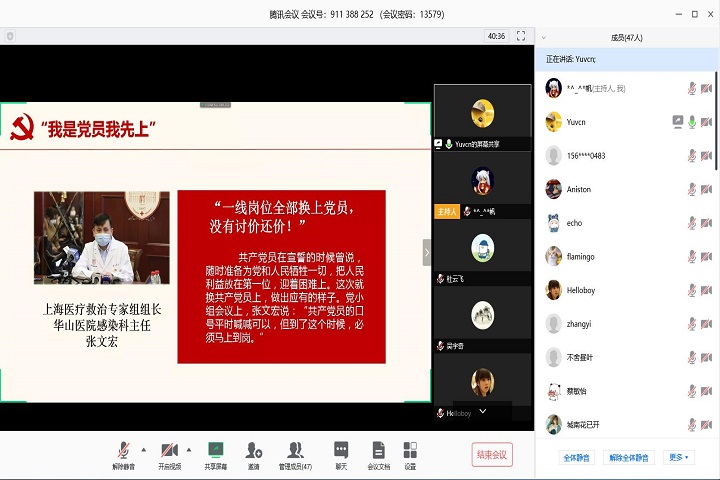The width and height of the screenshot is (720, 480).
Task: Click the 全体静音 mute all button
Action: pyautogui.click(x=577, y=457)
